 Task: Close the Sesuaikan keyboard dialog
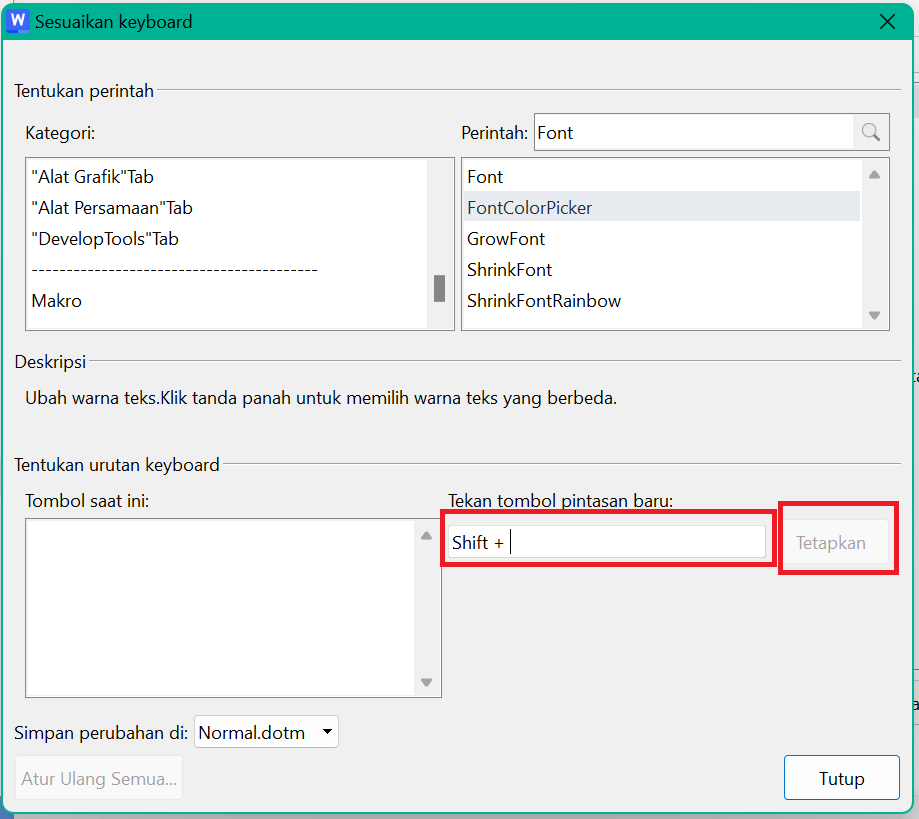coord(885,21)
